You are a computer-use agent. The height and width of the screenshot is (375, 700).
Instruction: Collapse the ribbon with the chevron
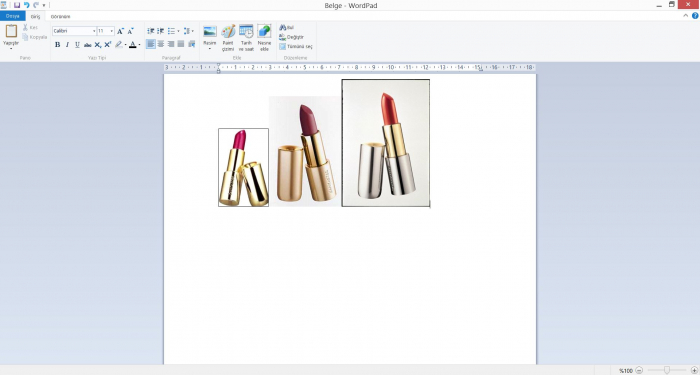[686, 16]
